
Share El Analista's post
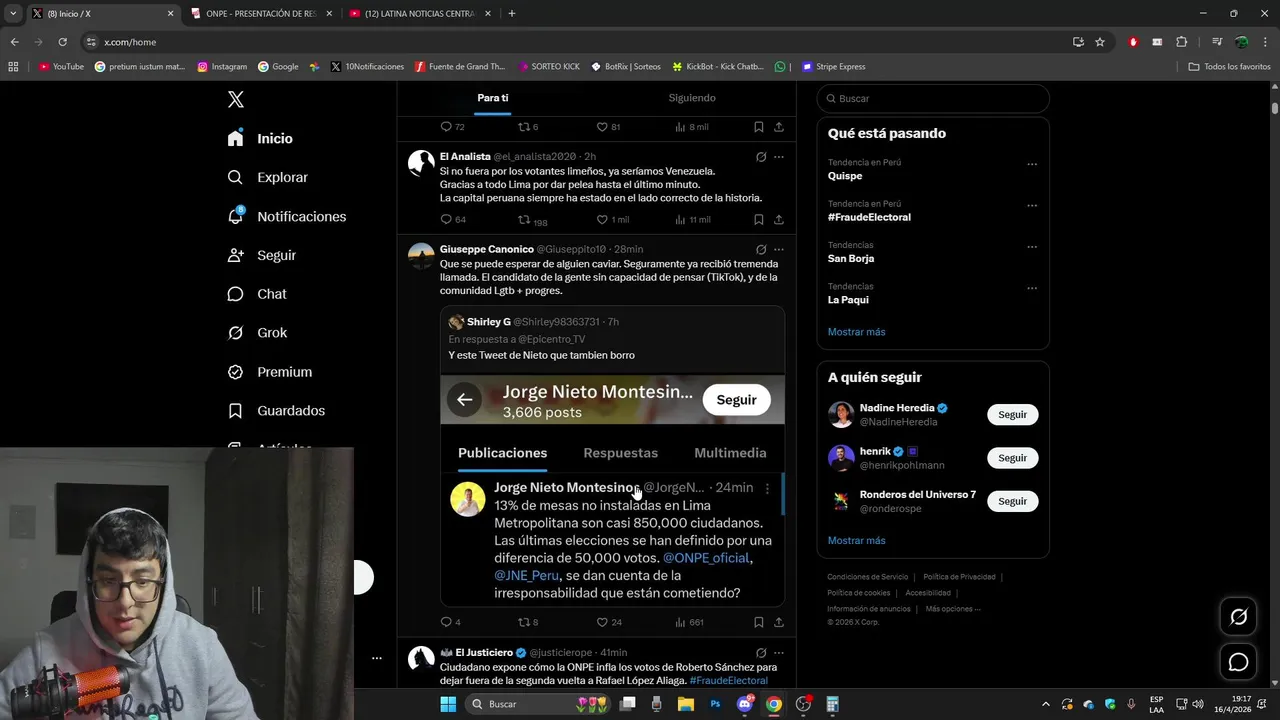pos(779,219)
